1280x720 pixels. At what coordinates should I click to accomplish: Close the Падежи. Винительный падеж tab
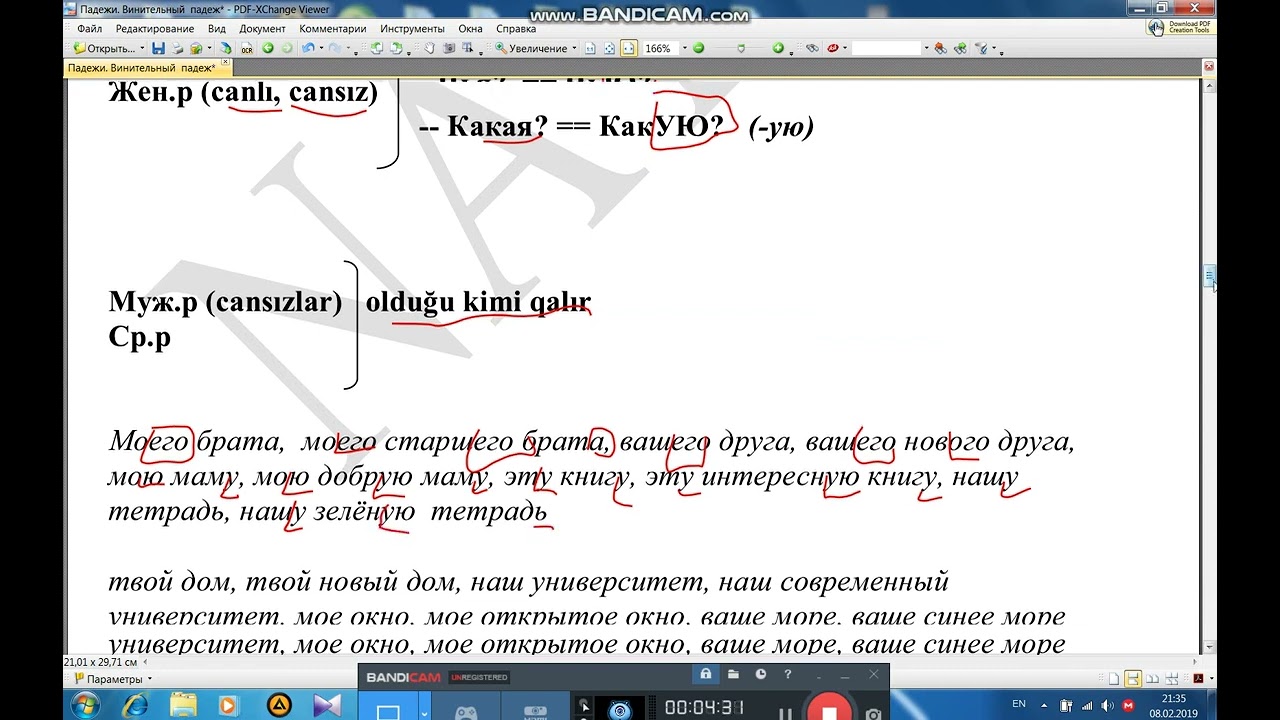(225, 63)
